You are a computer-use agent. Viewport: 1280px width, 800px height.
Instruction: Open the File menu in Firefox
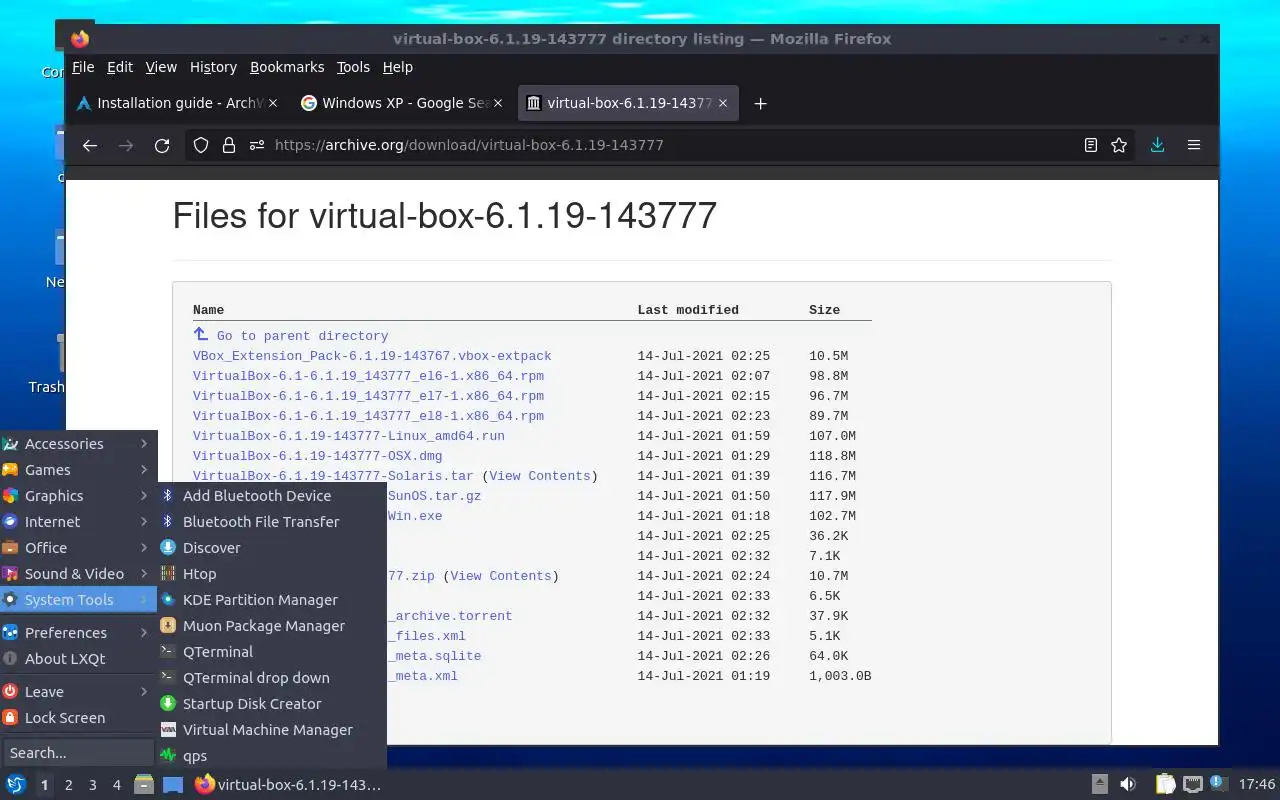[x=83, y=67]
